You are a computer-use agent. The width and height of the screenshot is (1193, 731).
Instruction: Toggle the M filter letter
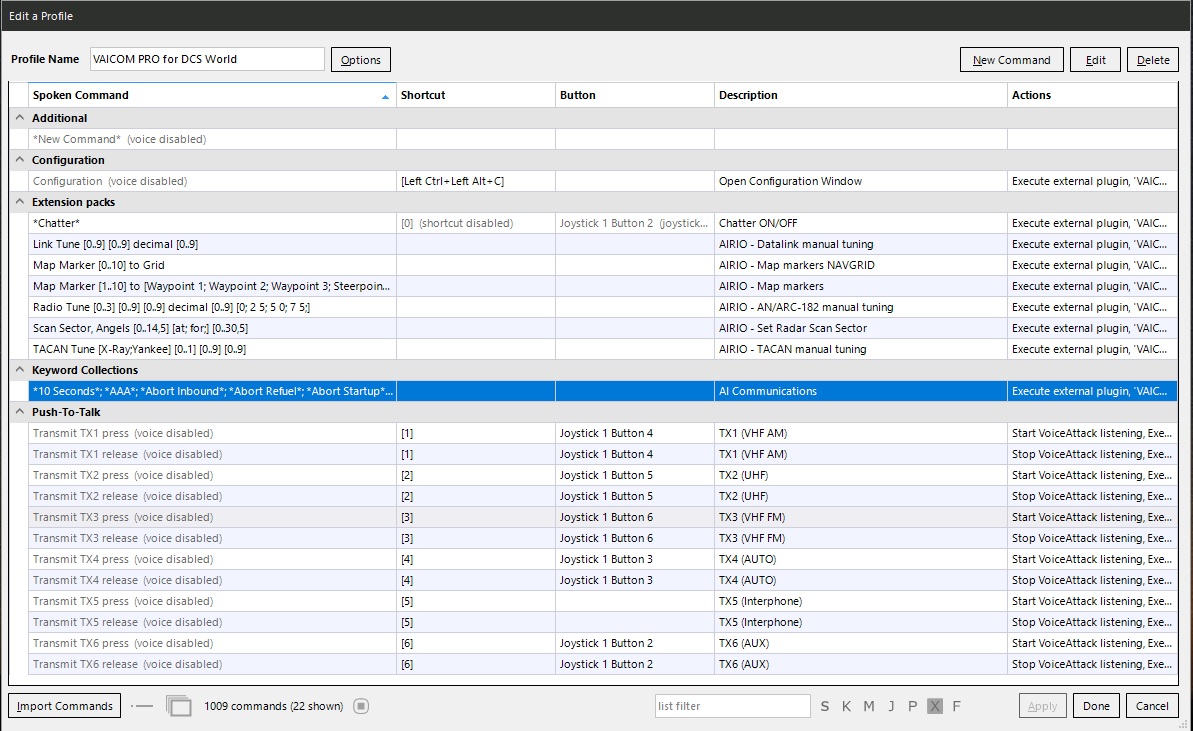pyautogui.click(x=869, y=706)
